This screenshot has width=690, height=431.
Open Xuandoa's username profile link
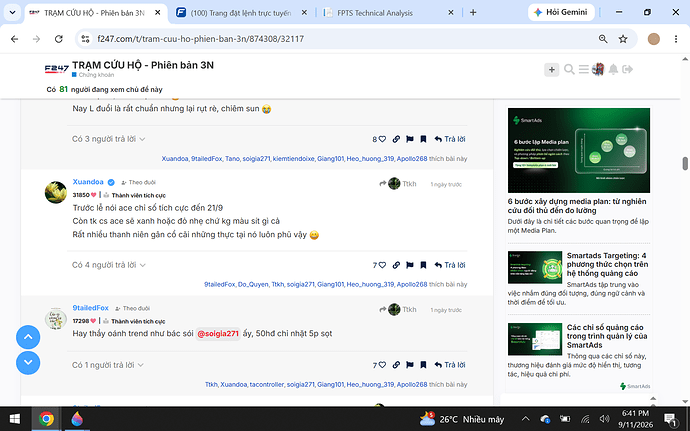pos(88,182)
